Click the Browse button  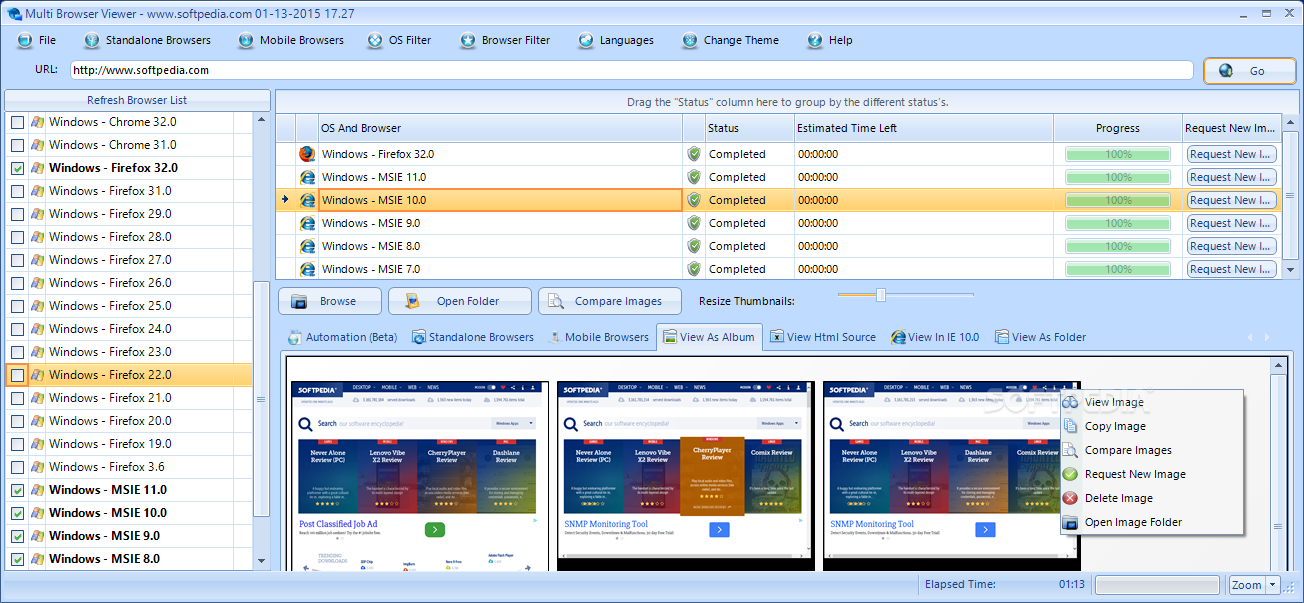[x=330, y=301]
